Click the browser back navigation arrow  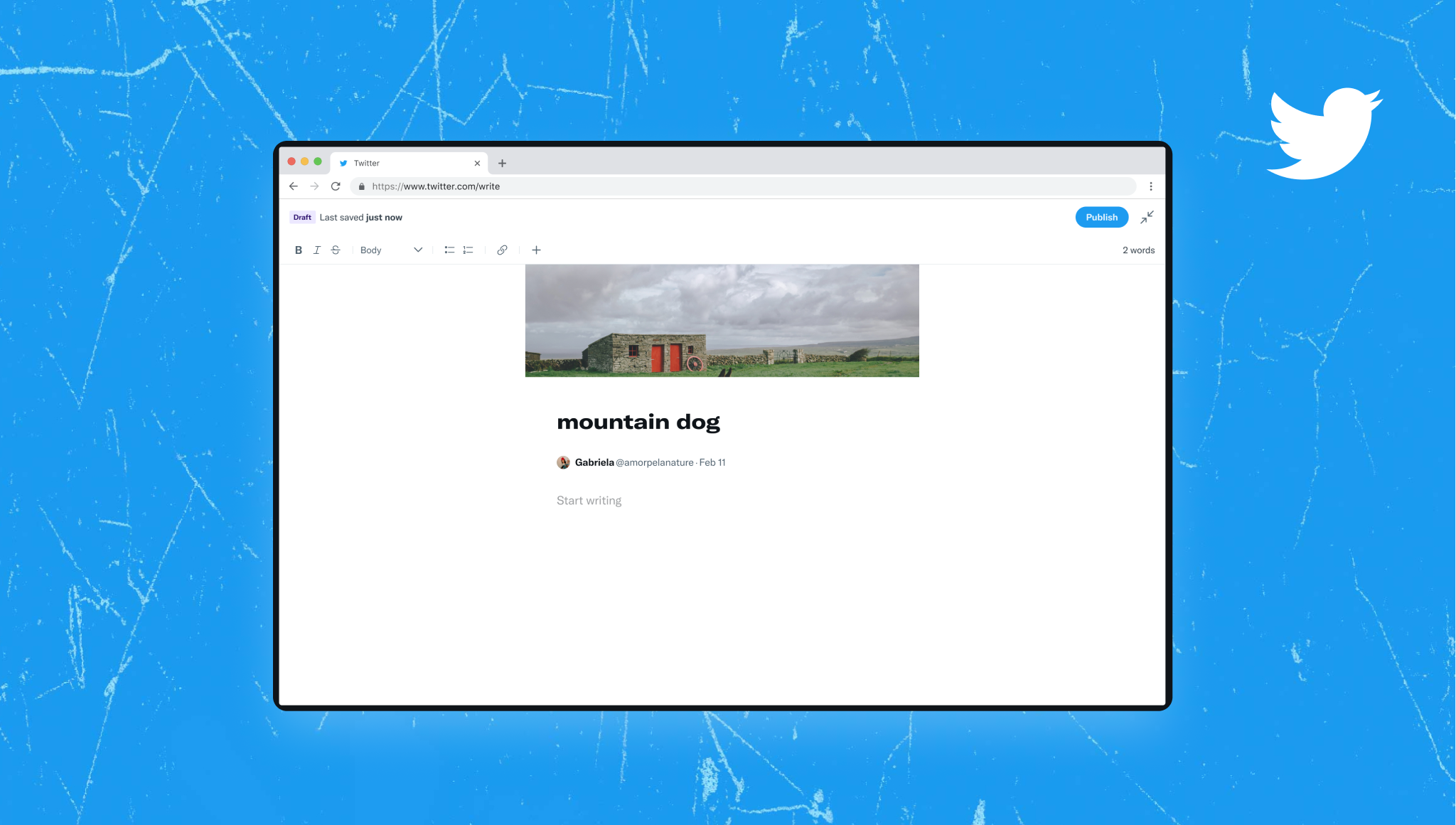click(293, 186)
